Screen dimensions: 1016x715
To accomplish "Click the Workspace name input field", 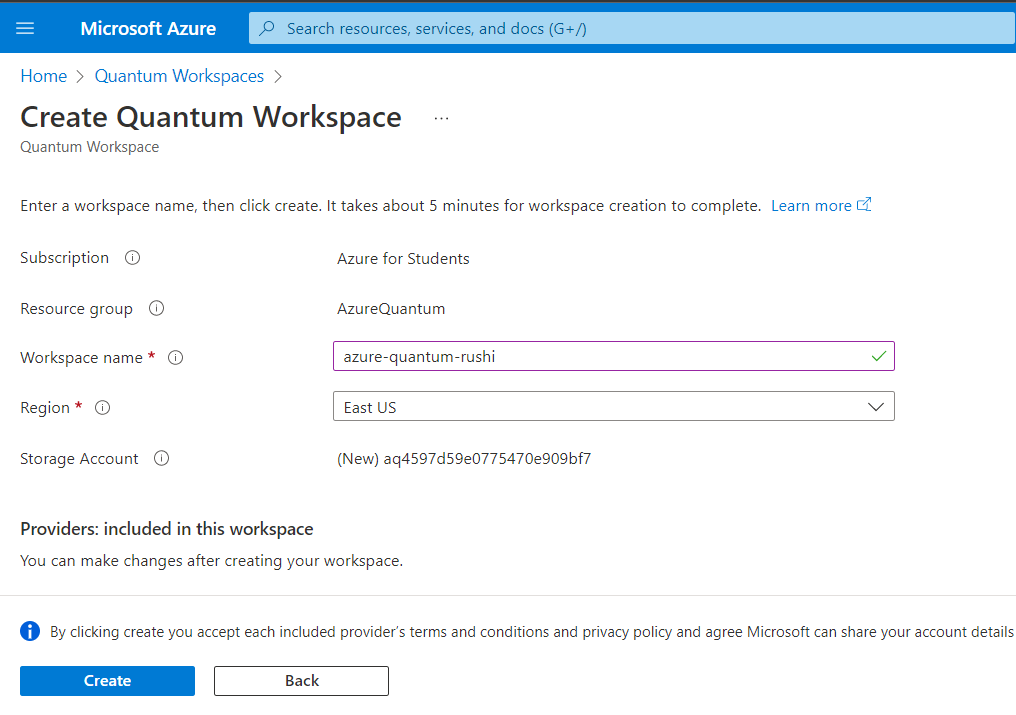I will click(x=600, y=356).
